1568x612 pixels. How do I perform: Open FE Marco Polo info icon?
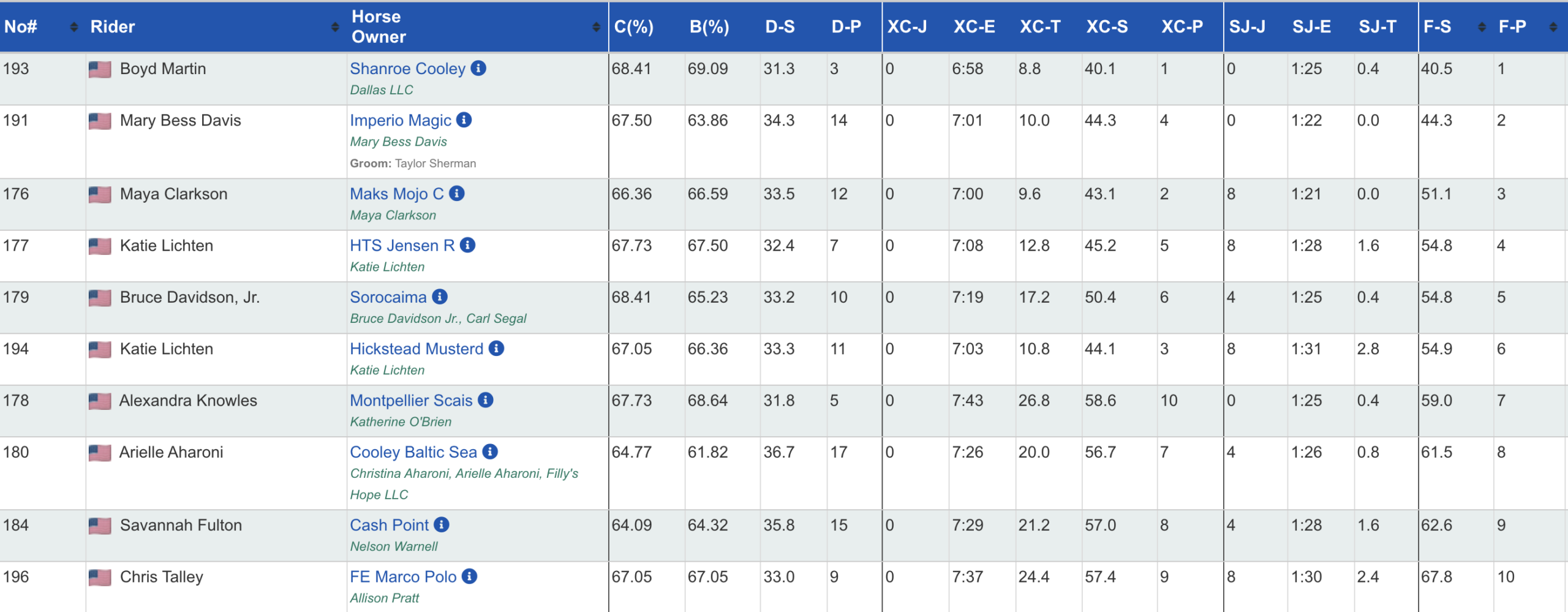click(469, 576)
